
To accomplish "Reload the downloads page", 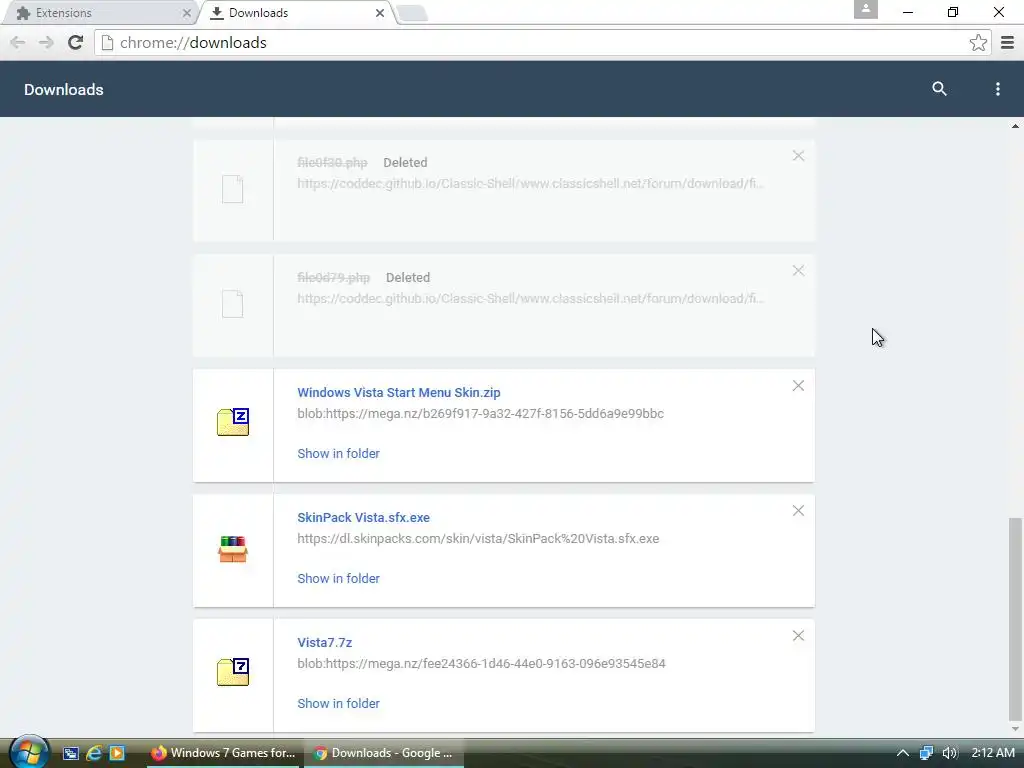I will click(75, 42).
